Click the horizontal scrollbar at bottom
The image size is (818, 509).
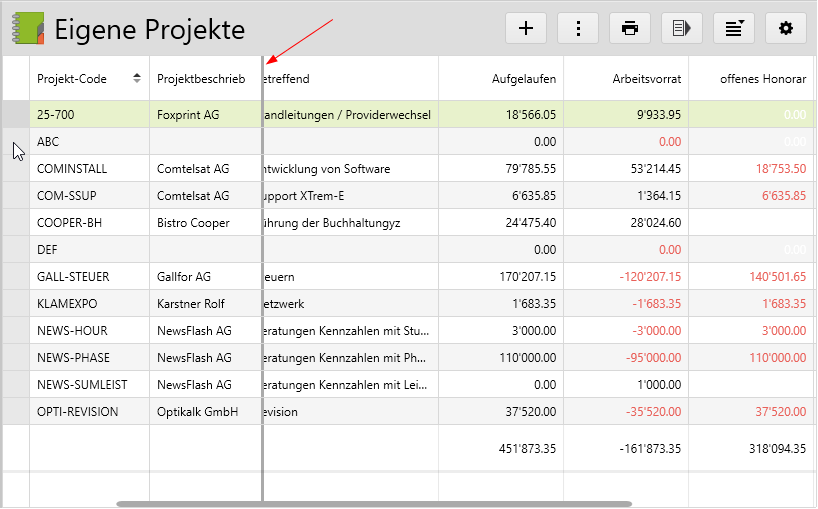[374, 503]
